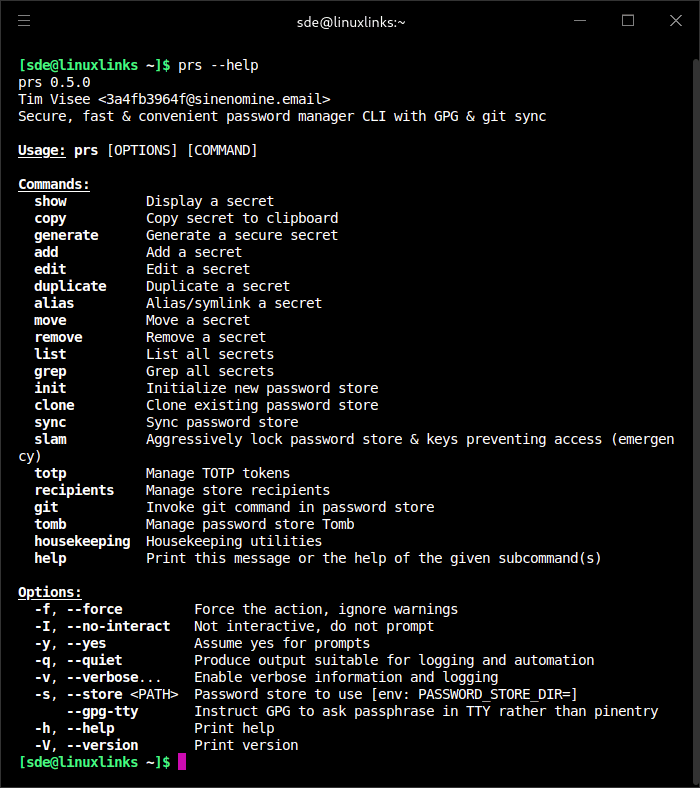
Task: Click the --gpg-tty option text
Action: click(103, 711)
